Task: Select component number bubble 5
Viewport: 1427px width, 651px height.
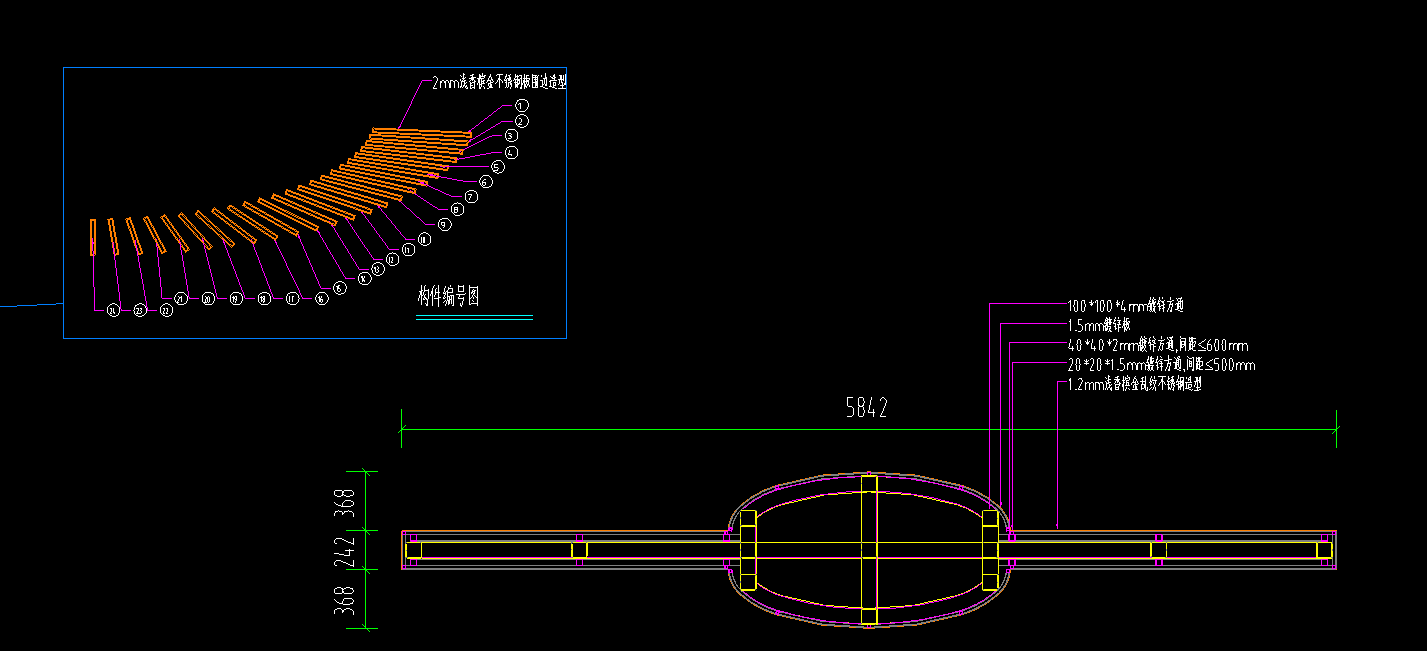Action: click(498, 167)
